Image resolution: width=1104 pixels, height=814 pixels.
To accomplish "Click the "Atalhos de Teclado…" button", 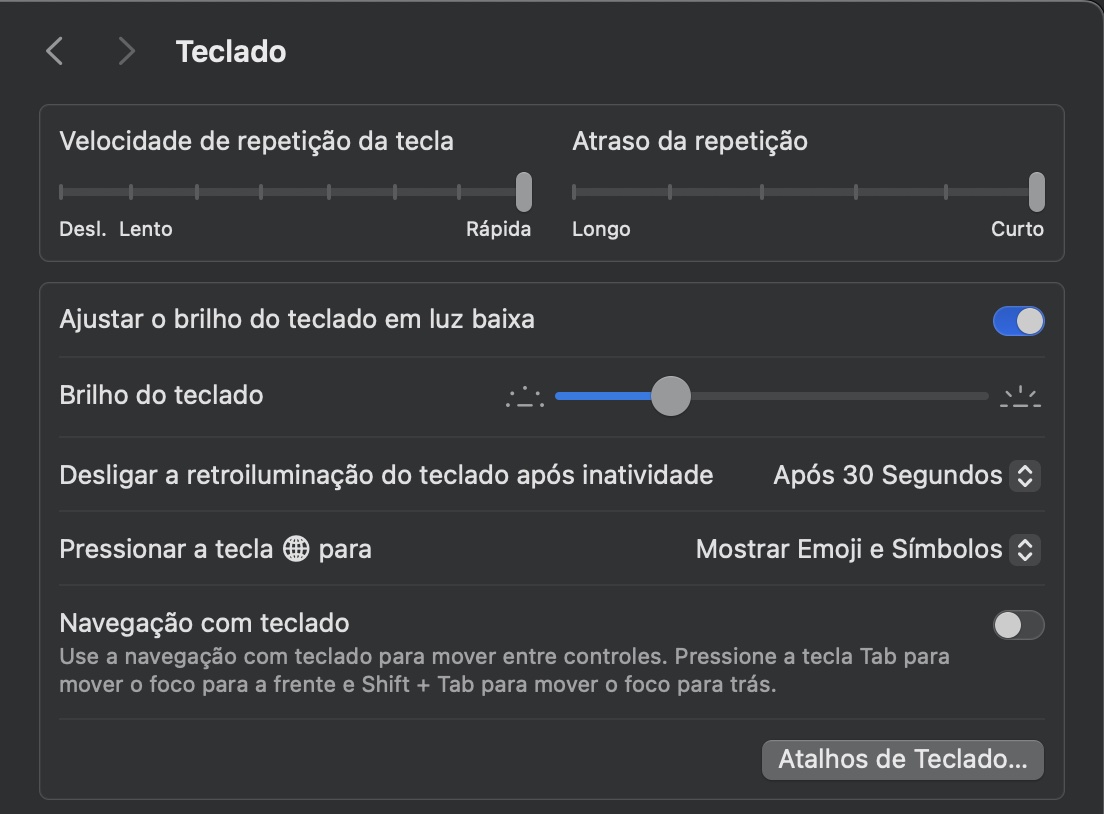I will [901, 760].
